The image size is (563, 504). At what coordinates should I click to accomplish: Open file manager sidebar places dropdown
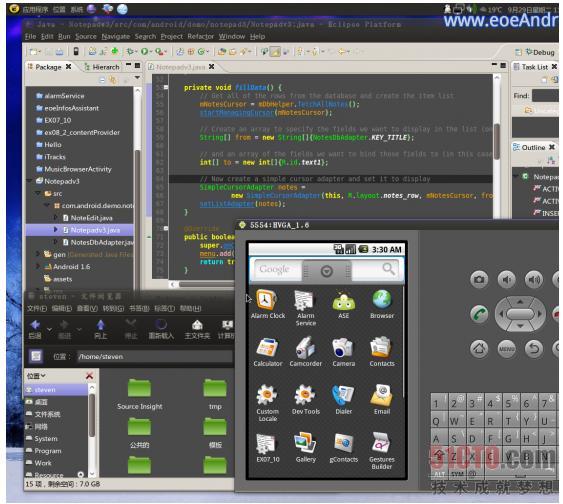(x=36, y=376)
